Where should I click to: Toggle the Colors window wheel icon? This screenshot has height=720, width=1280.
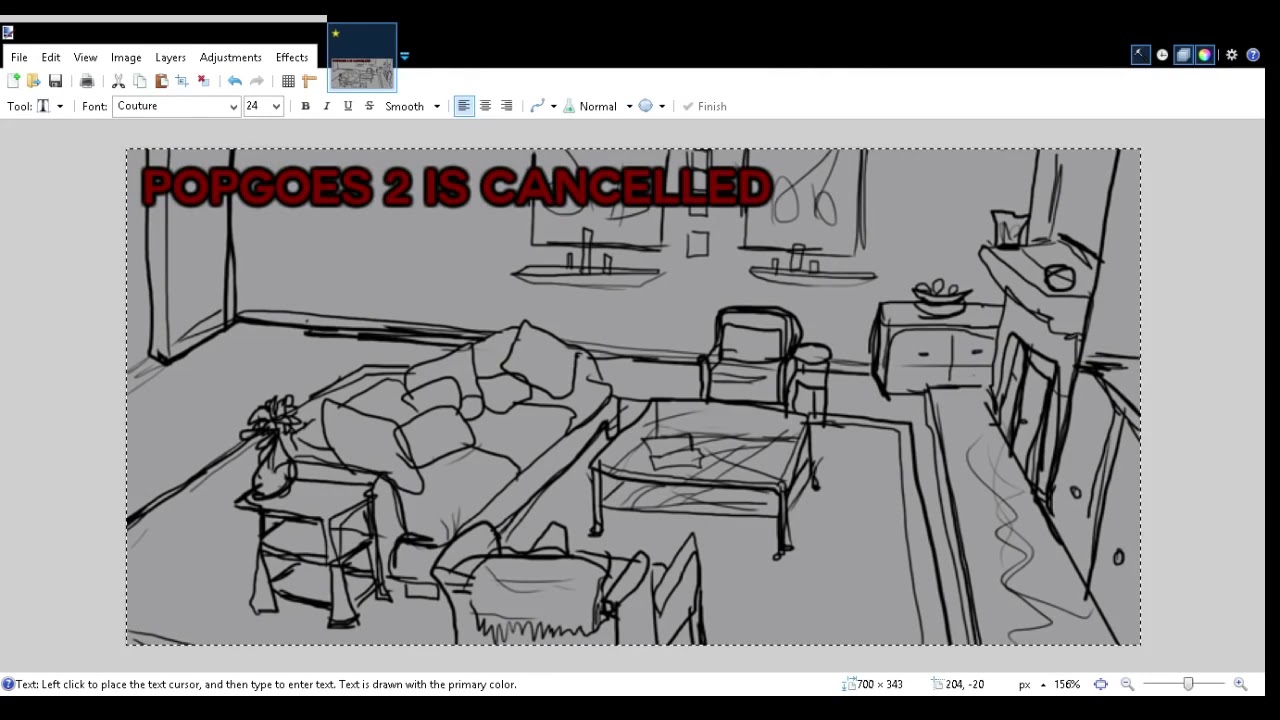pos(1204,55)
